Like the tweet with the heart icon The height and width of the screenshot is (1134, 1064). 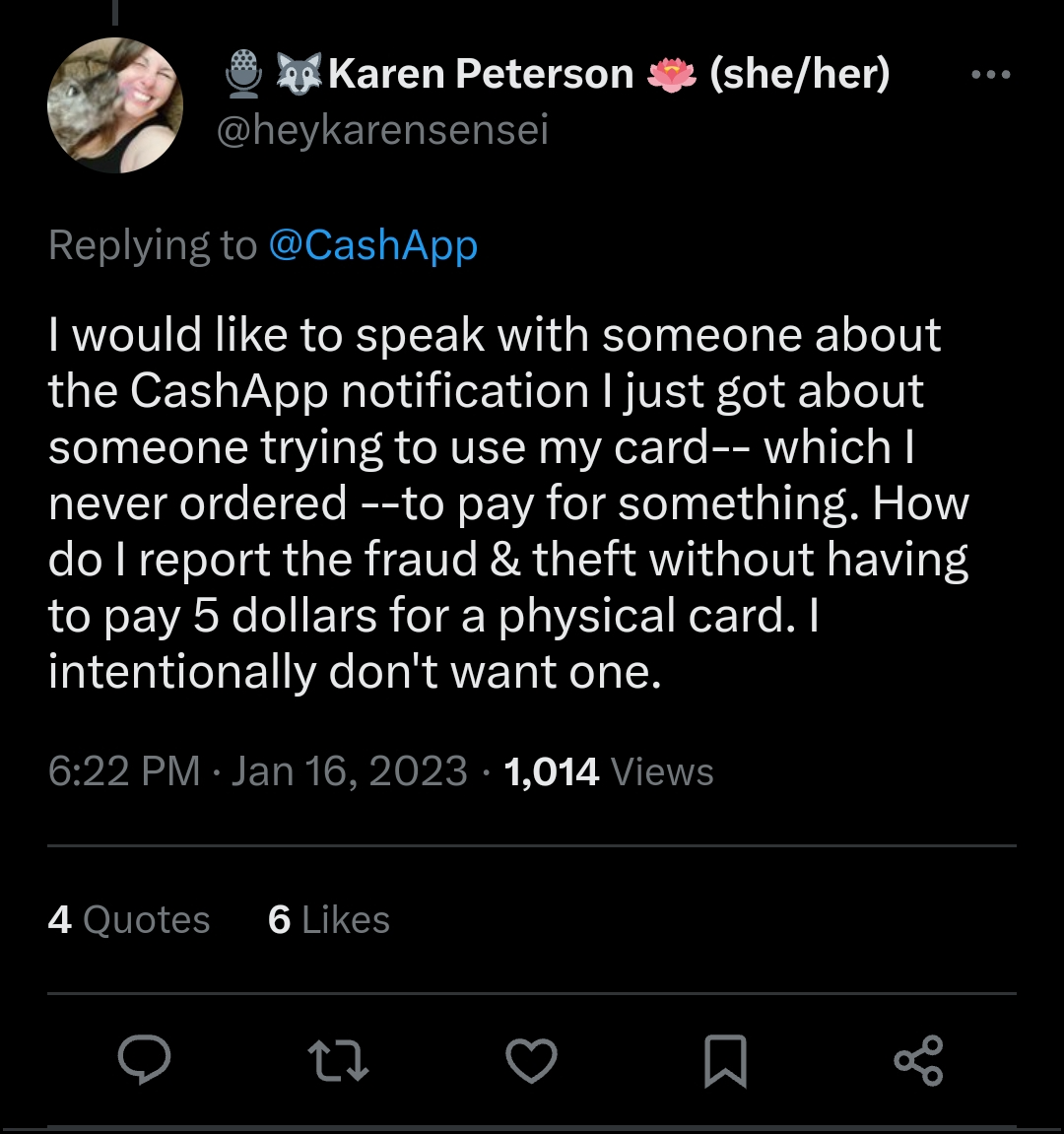(532, 1061)
